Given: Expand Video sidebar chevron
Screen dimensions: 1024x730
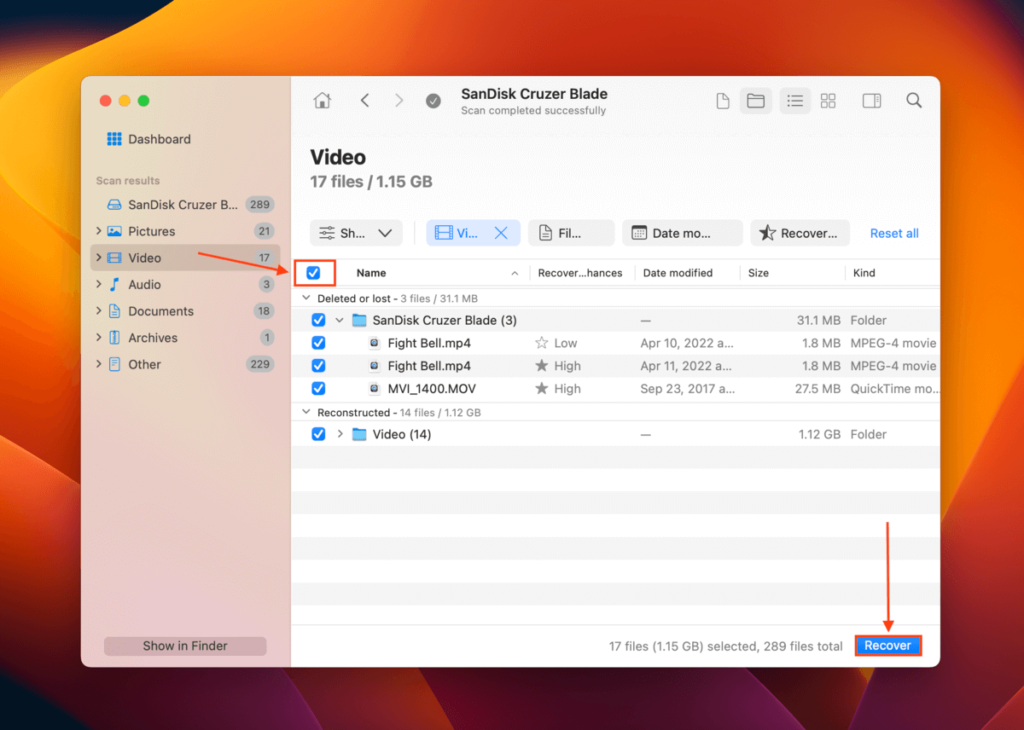Looking at the screenshot, I should click(x=99, y=258).
